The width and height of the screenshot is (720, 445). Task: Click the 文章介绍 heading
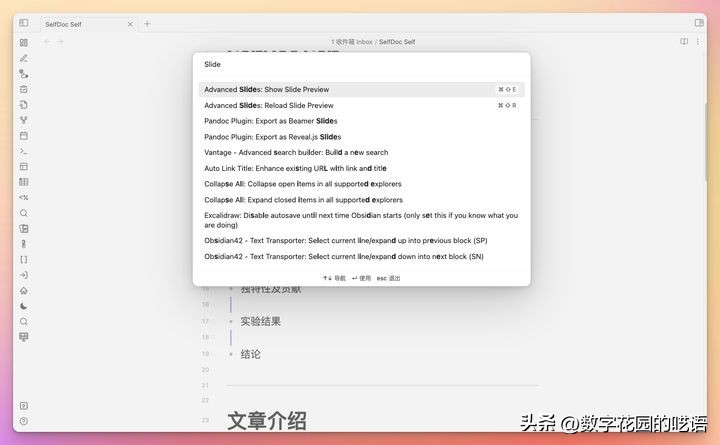(x=267, y=421)
